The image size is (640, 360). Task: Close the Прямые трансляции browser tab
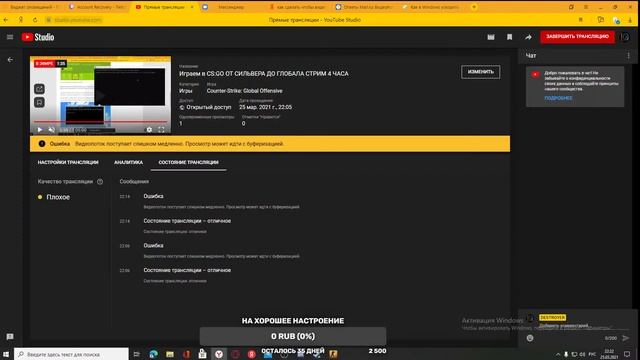[x=192, y=7]
